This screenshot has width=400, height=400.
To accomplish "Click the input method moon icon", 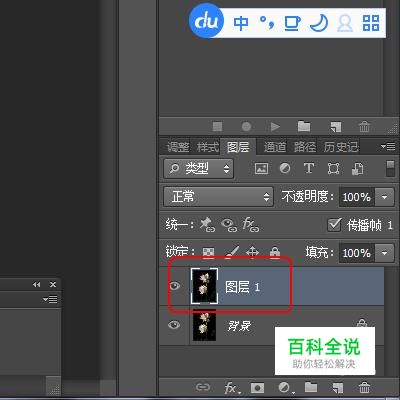I will coord(319,23).
